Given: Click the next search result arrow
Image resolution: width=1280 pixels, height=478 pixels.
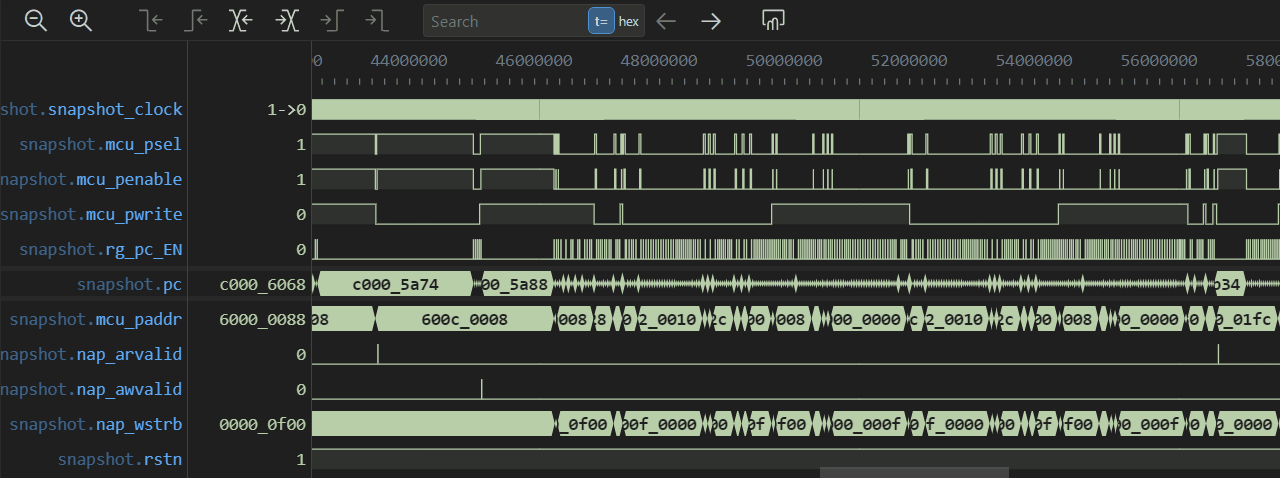Looking at the screenshot, I should (711, 21).
